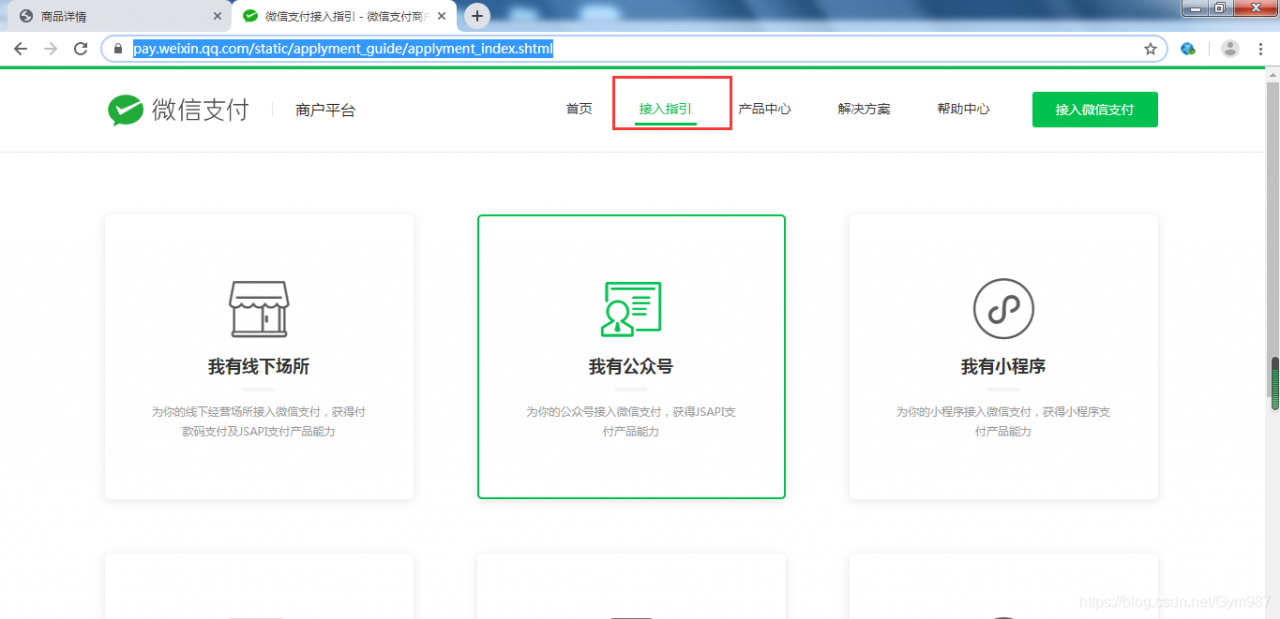Click the 商户平台 label
Screen dimensions: 1280x619
[x=325, y=110]
